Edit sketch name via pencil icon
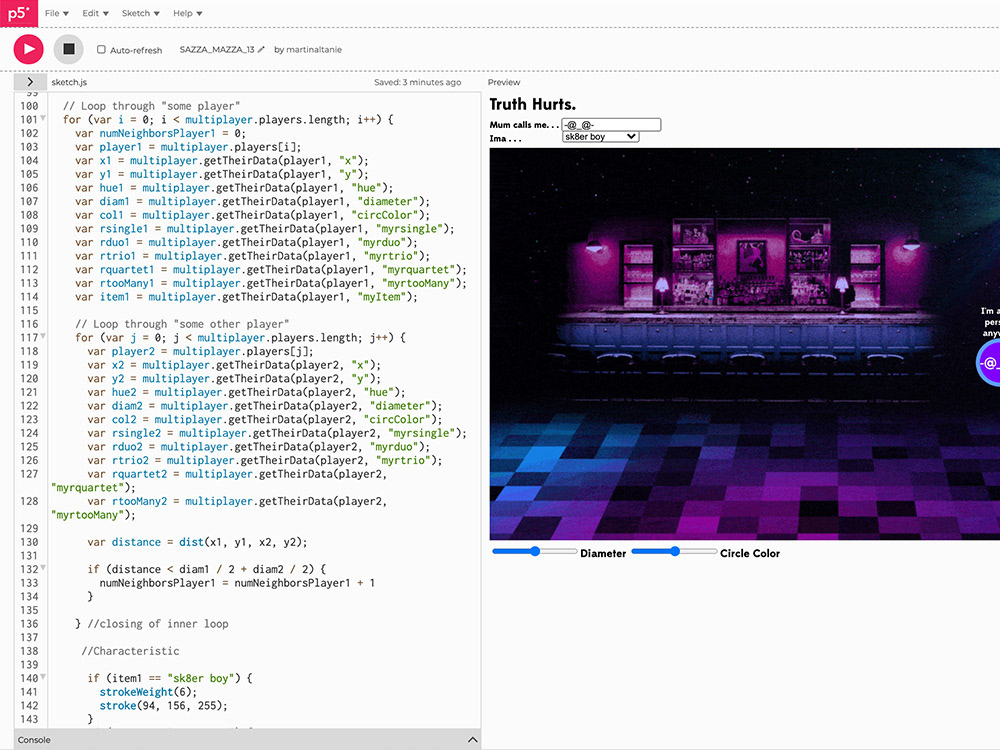 (x=261, y=49)
